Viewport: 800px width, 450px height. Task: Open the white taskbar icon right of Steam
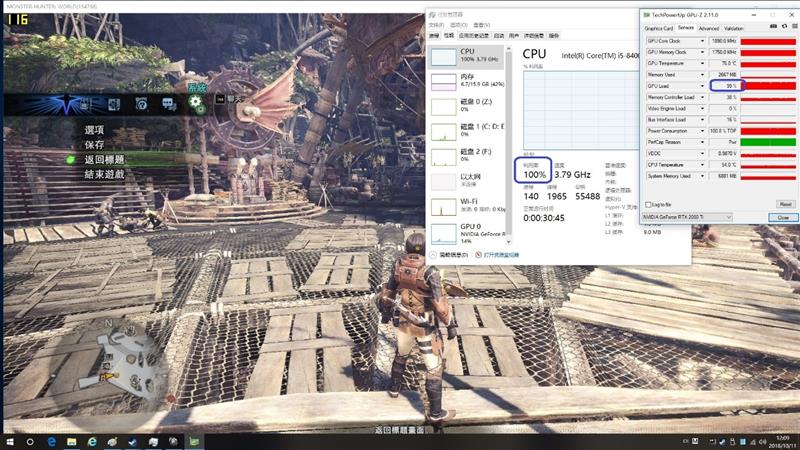[x=153, y=442]
